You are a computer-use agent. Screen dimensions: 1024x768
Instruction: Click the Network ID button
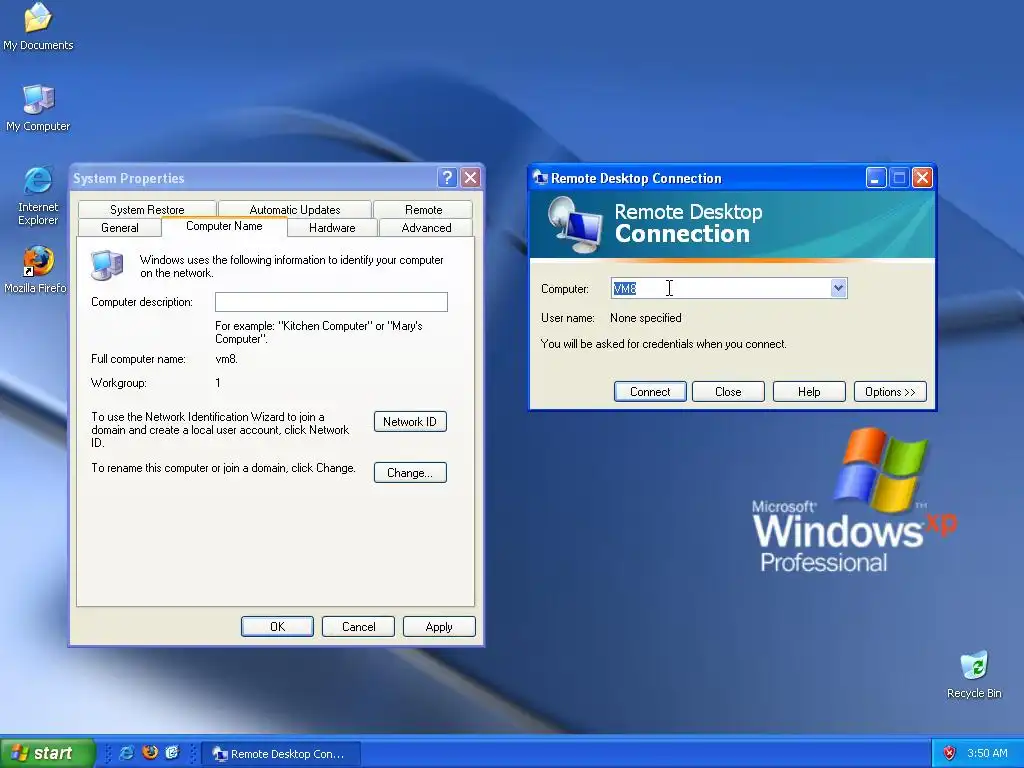410,422
